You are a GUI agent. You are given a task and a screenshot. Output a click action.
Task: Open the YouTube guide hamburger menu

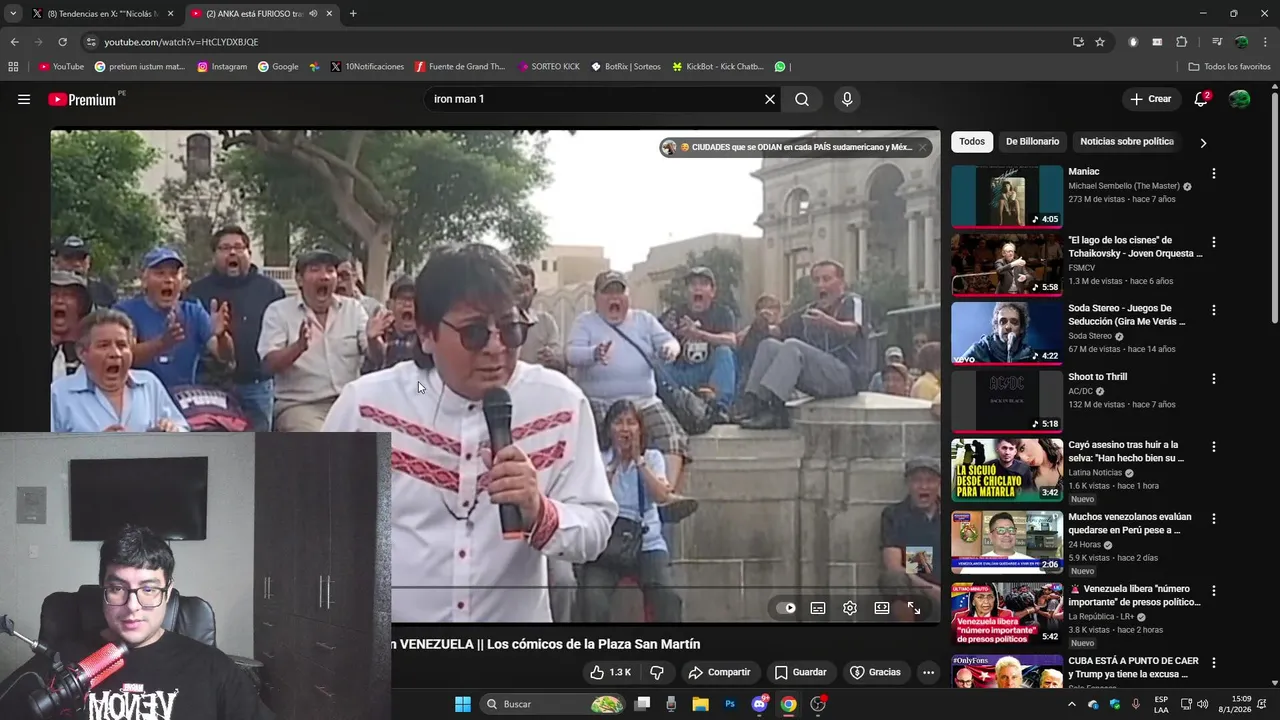[24, 99]
